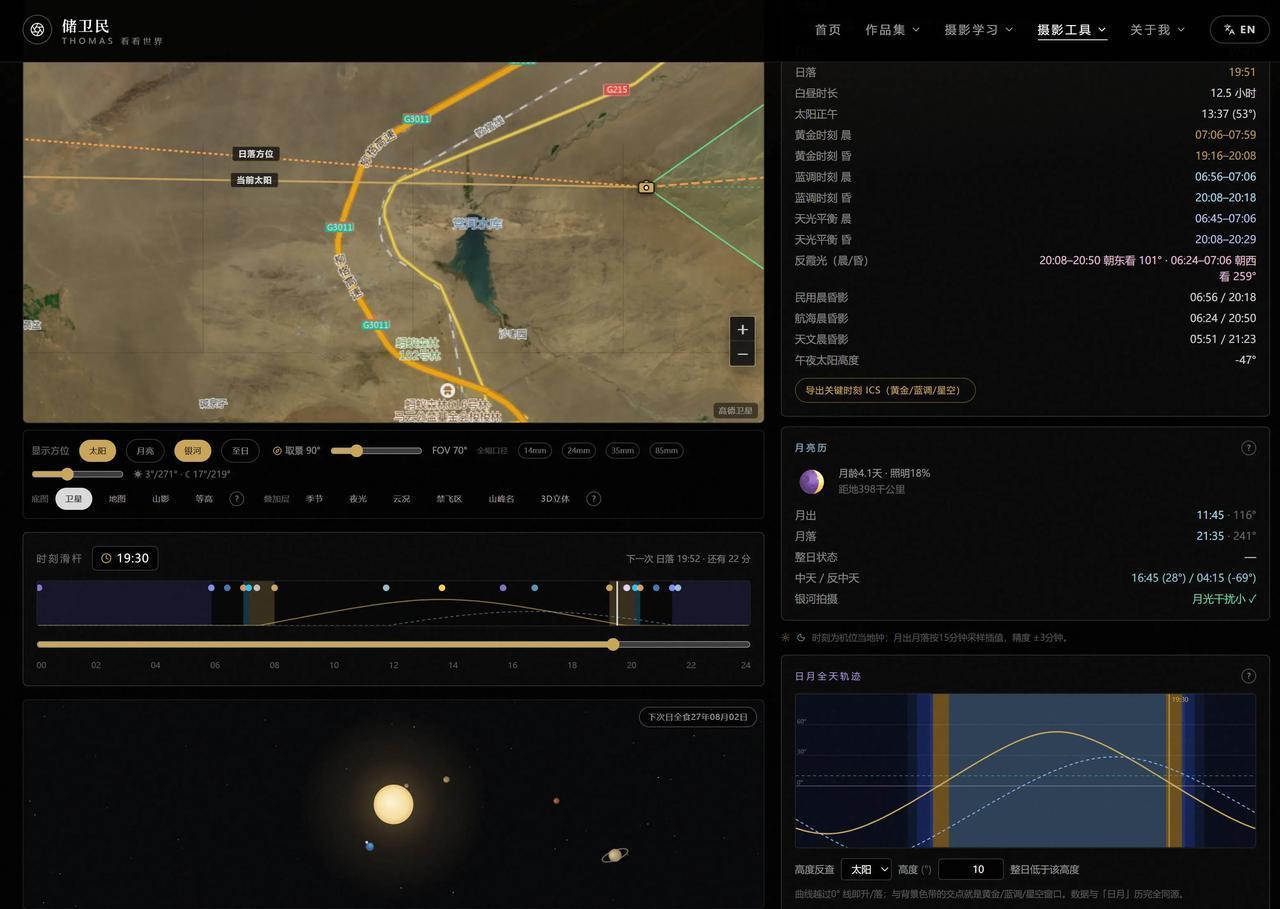Screen dimensions: 1280x909
Task: Click the aperture logo icon beside 储卫民
Action: (x=37, y=29)
